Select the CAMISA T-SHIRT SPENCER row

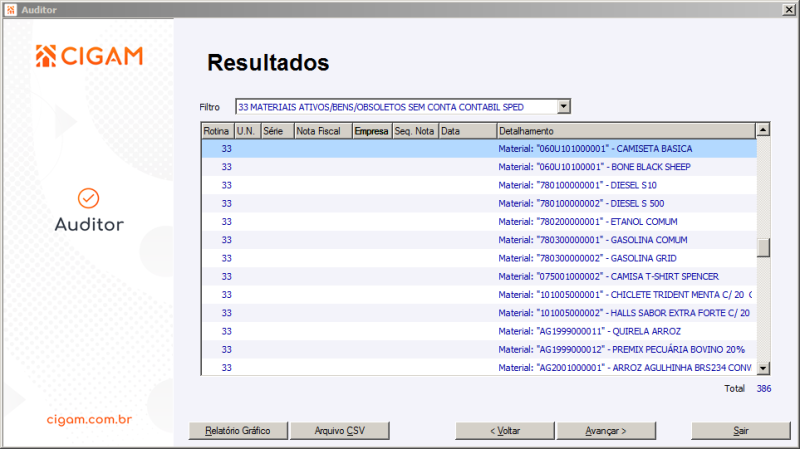click(479, 277)
